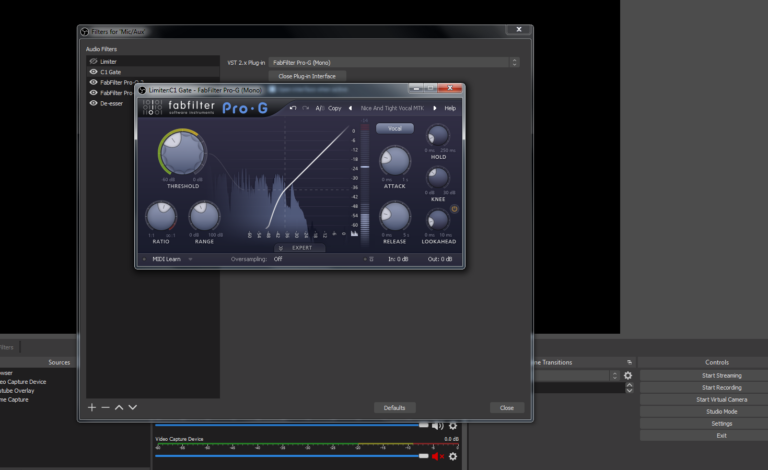Image resolution: width=768 pixels, height=470 pixels.
Task: Click the undo arrow in Pro-G
Action: click(293, 108)
